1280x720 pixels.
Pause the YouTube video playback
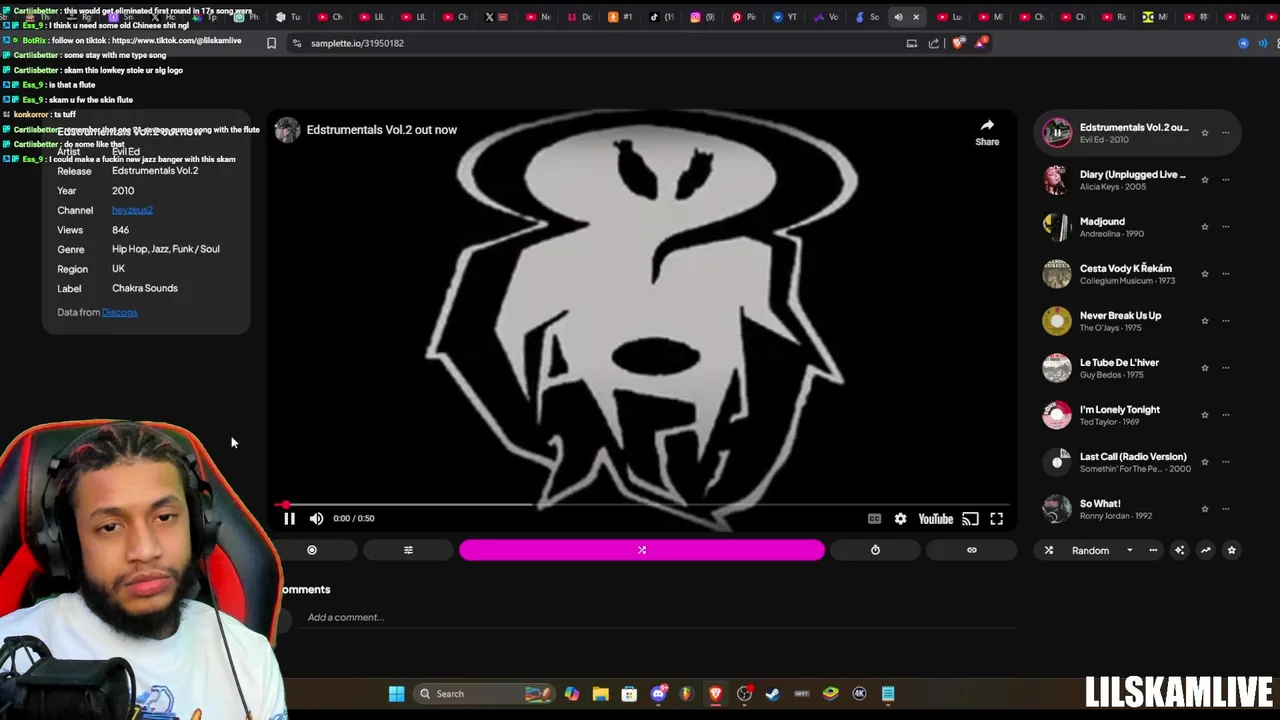click(x=289, y=518)
